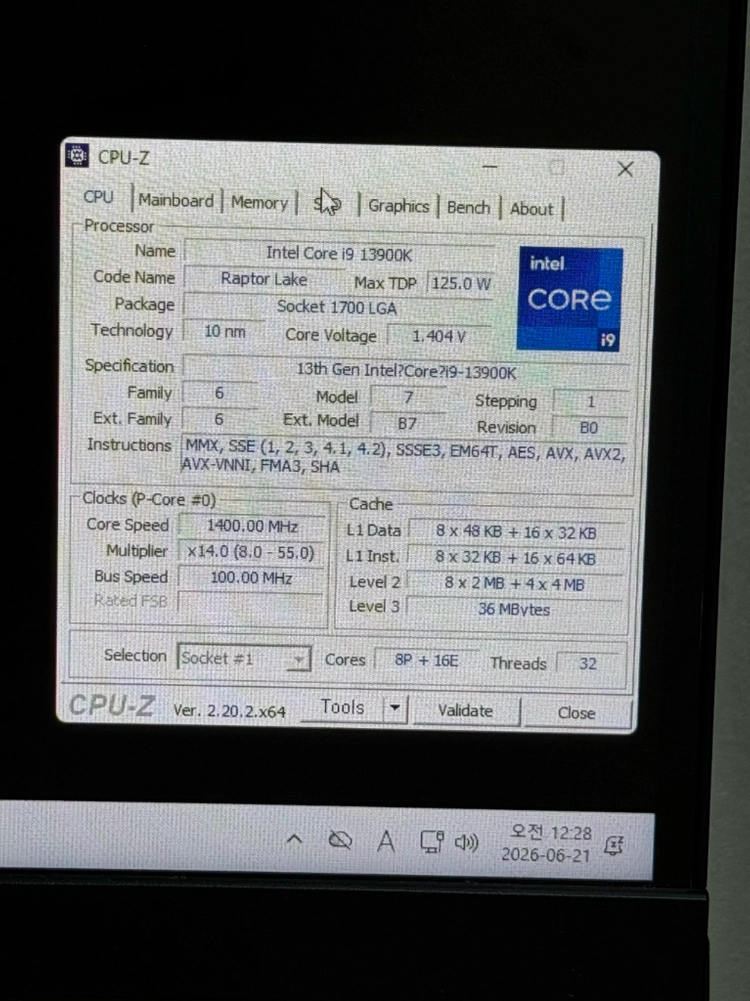The image size is (750, 1001).
Task: Click the Threads value 32
Action: [588, 663]
